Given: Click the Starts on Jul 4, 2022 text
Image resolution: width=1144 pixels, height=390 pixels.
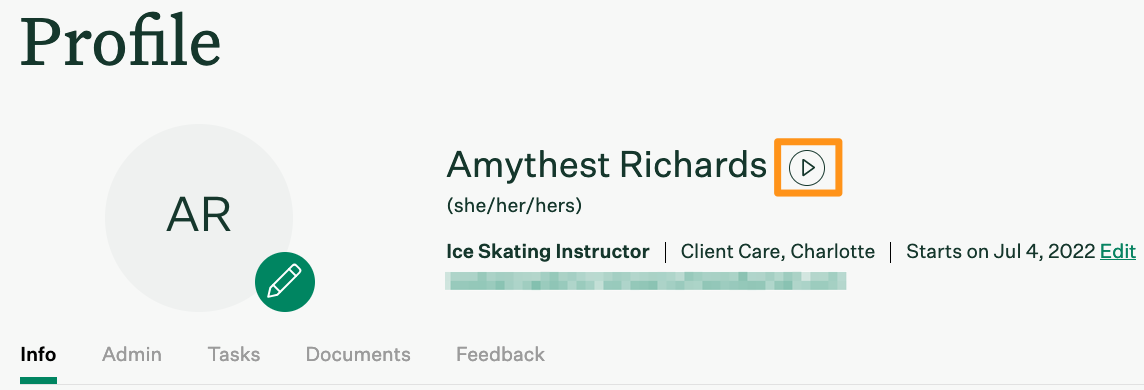Looking at the screenshot, I should point(1000,251).
